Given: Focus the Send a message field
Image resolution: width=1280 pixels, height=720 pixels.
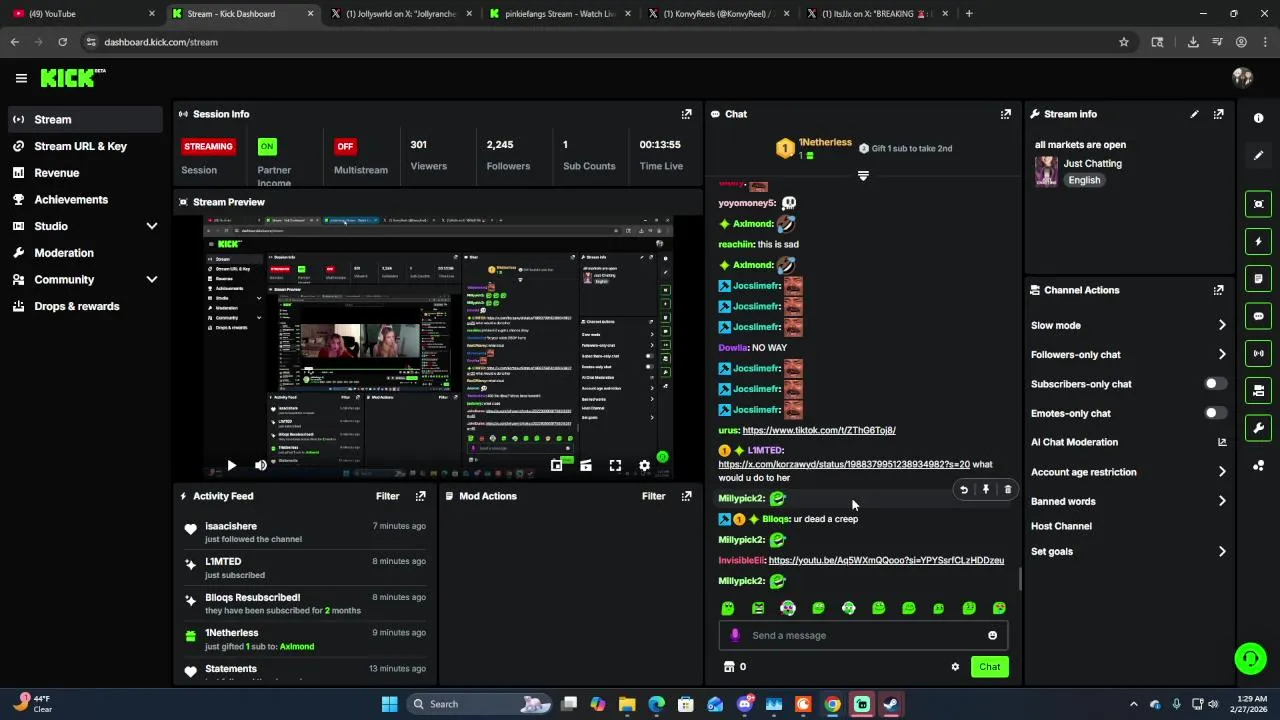Looking at the screenshot, I should coord(863,635).
